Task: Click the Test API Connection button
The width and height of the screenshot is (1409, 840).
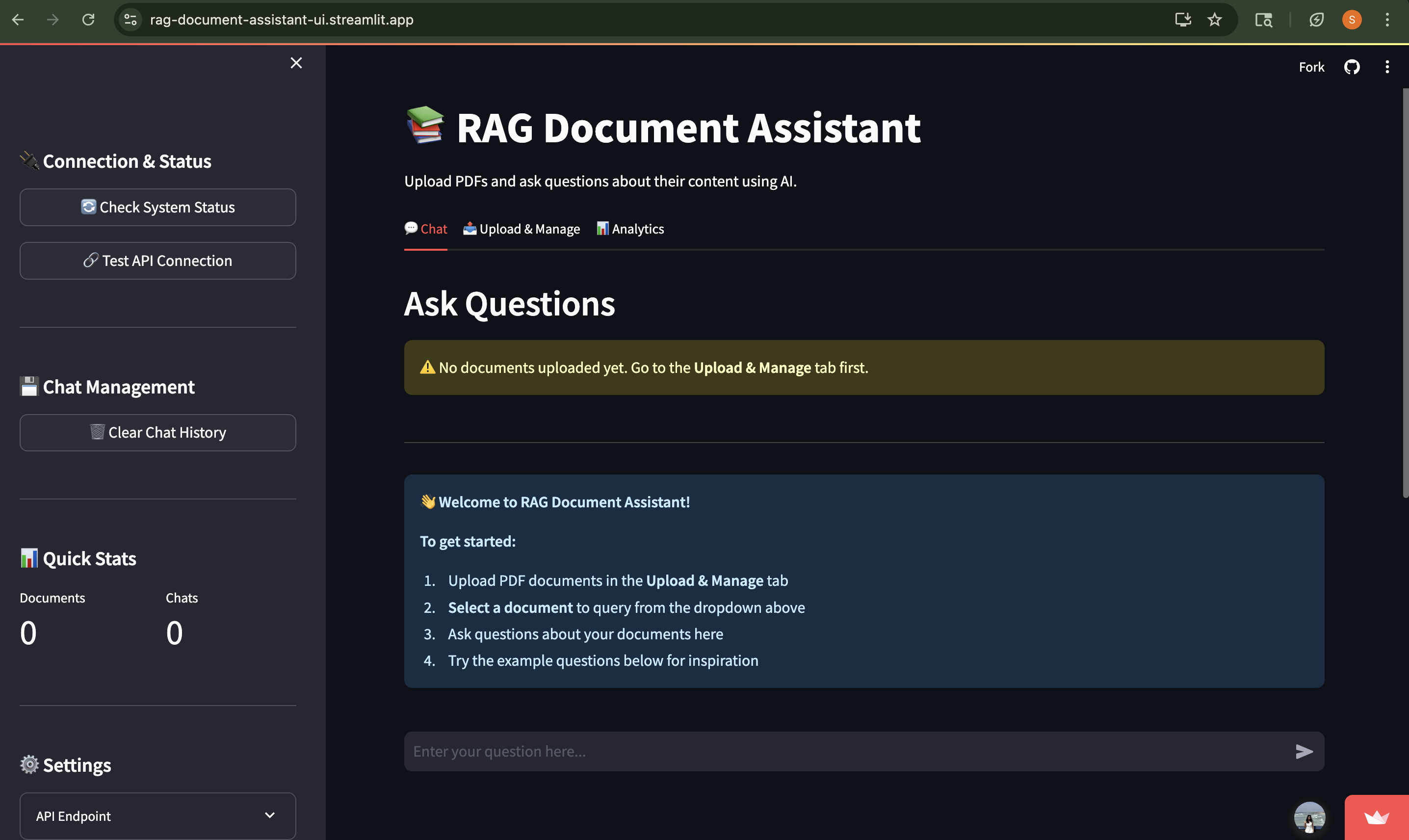Action: point(157,261)
